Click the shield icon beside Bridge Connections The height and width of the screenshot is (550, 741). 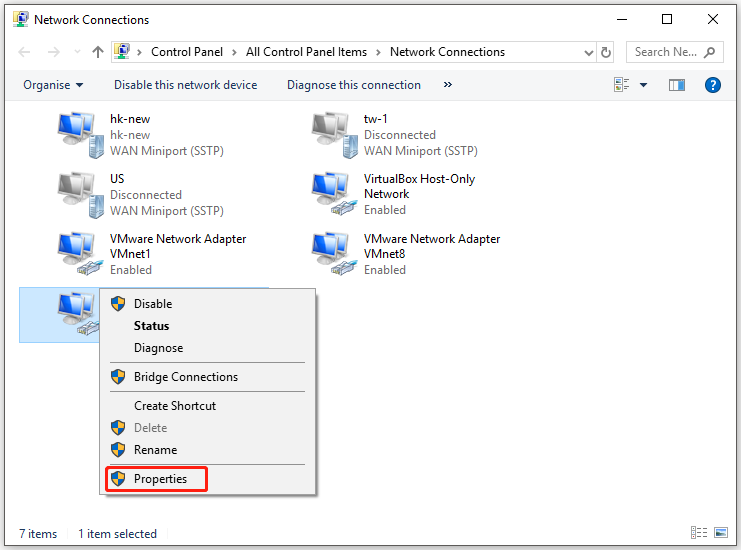[x=118, y=377]
